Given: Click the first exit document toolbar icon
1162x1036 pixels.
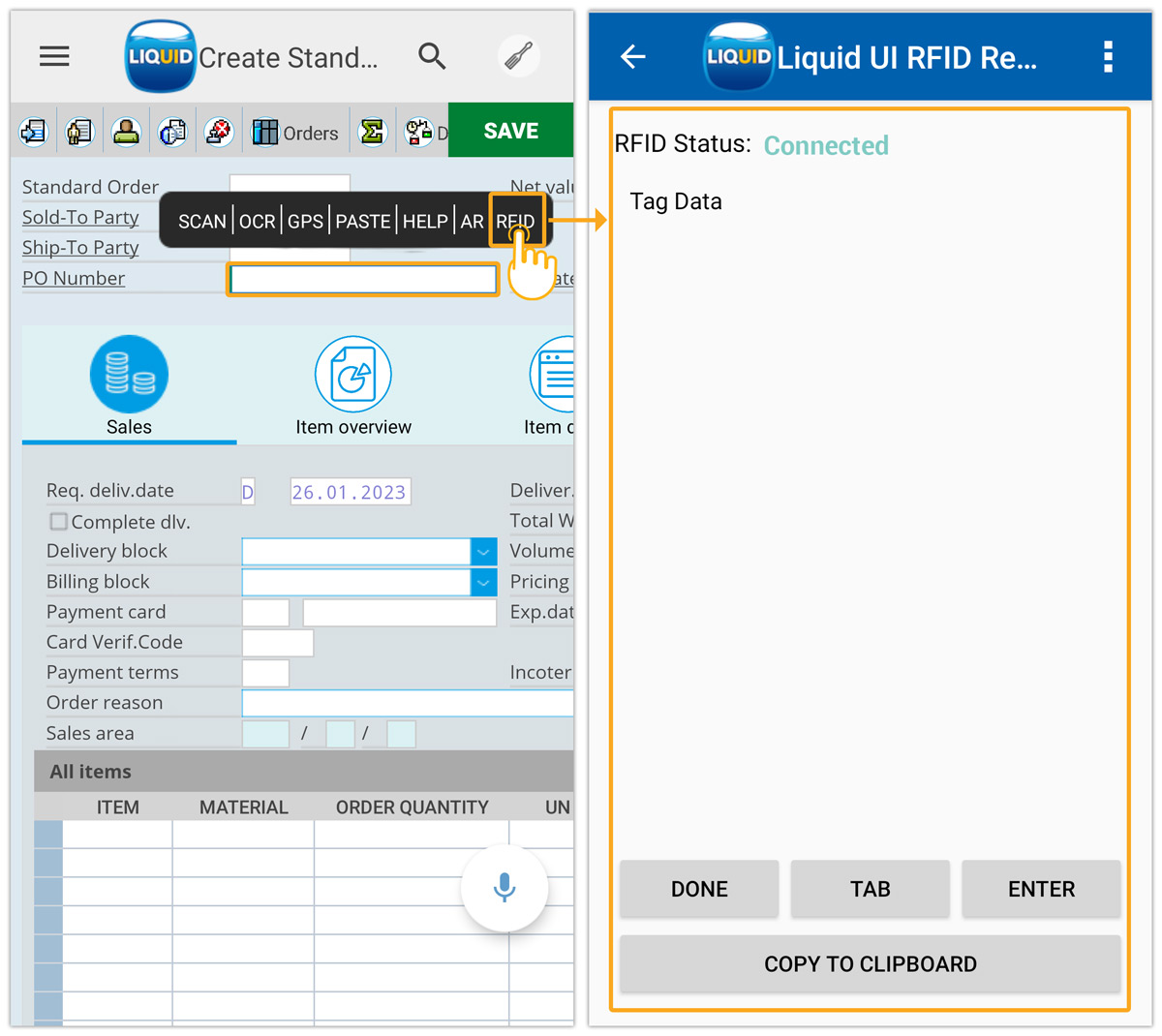Looking at the screenshot, I should click(x=33, y=130).
